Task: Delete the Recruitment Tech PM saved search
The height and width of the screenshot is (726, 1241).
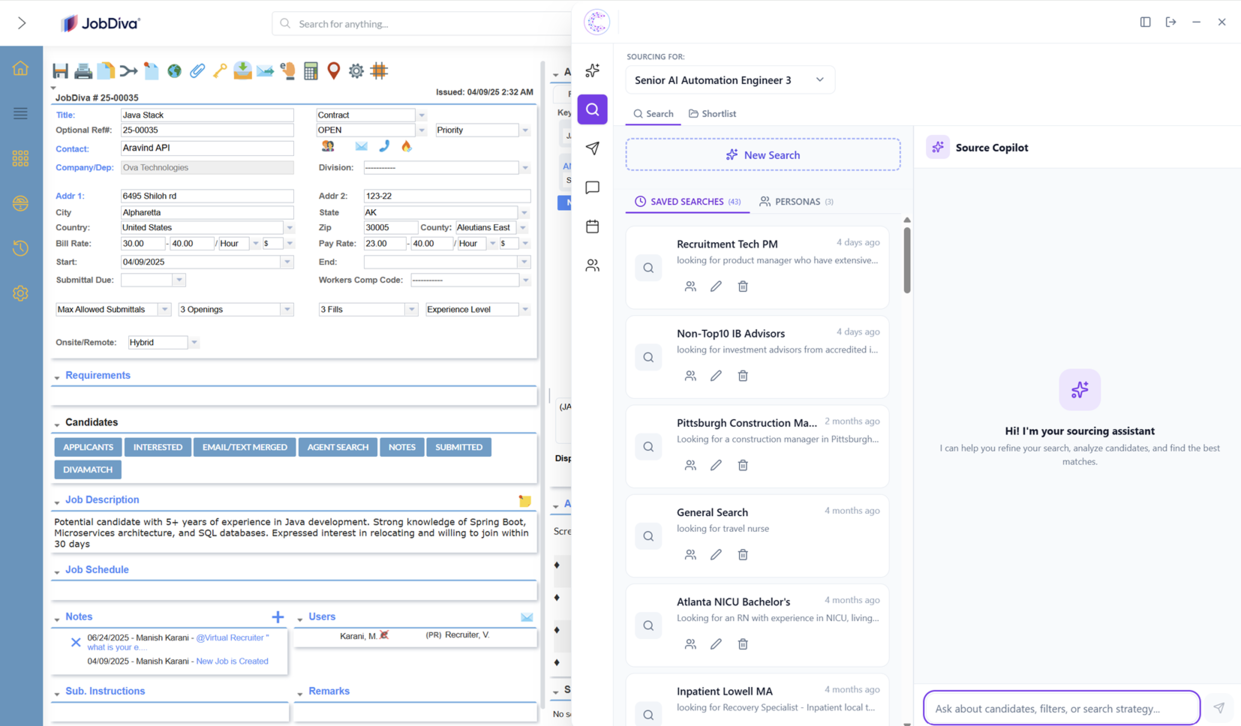Action: 743,286
